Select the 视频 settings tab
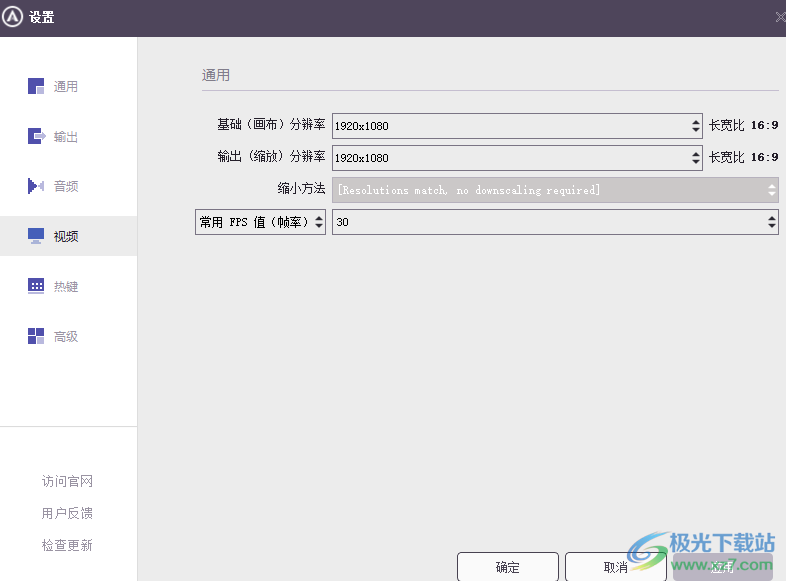 tap(66, 237)
